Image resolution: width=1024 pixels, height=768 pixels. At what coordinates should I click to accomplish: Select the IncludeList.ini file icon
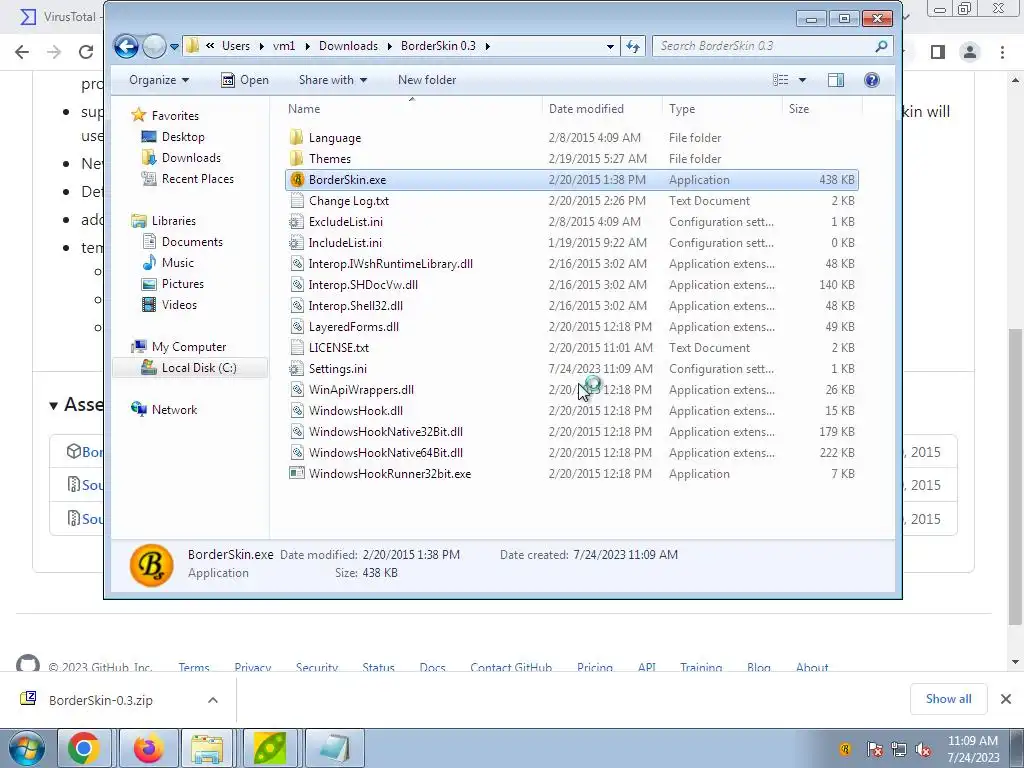tap(297, 242)
